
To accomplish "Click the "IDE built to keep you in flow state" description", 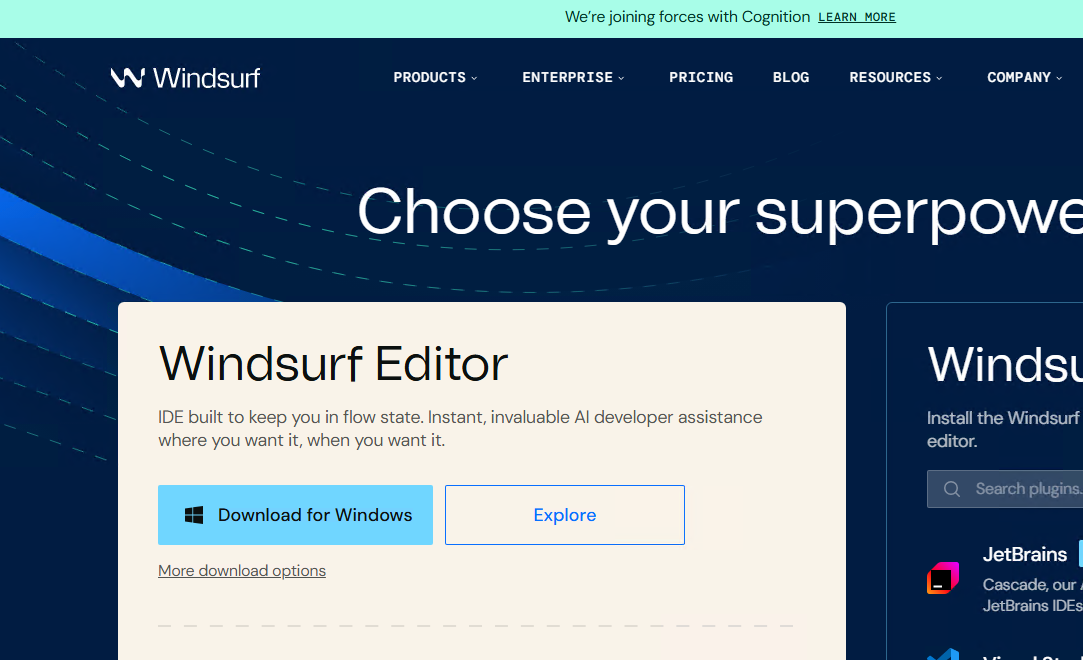I will coord(460,429).
